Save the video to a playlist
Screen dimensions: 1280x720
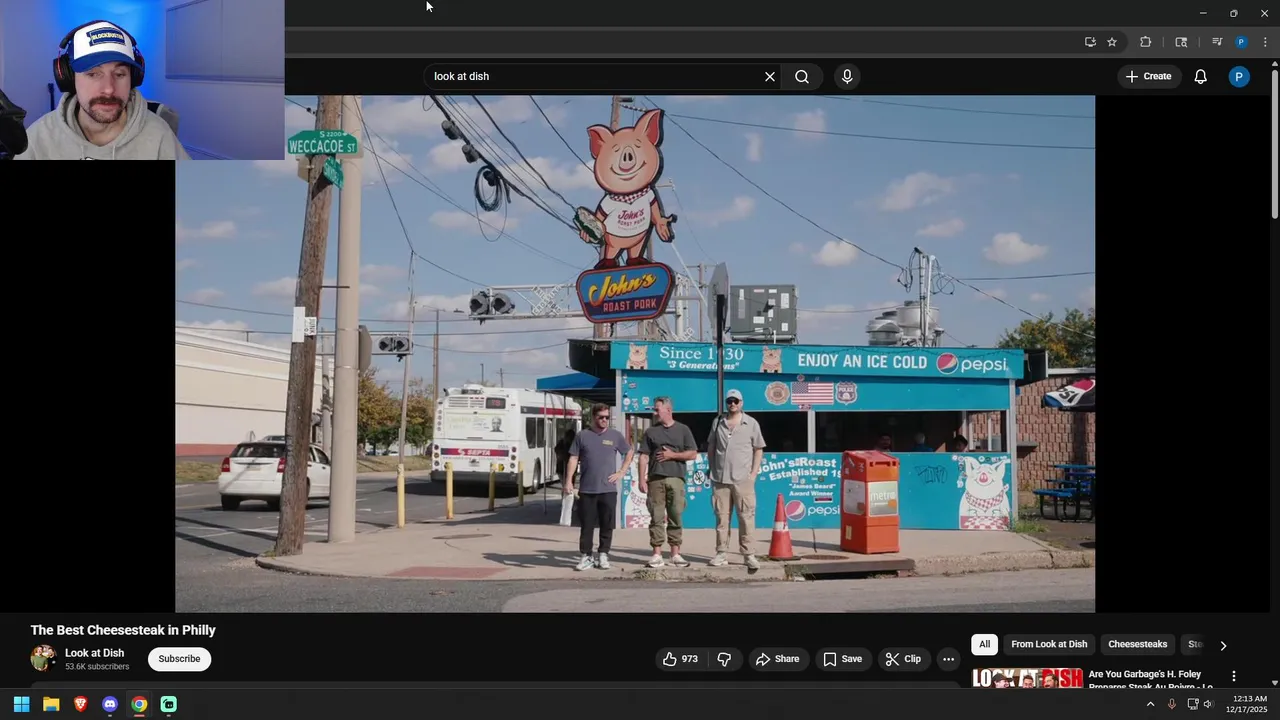tap(842, 659)
